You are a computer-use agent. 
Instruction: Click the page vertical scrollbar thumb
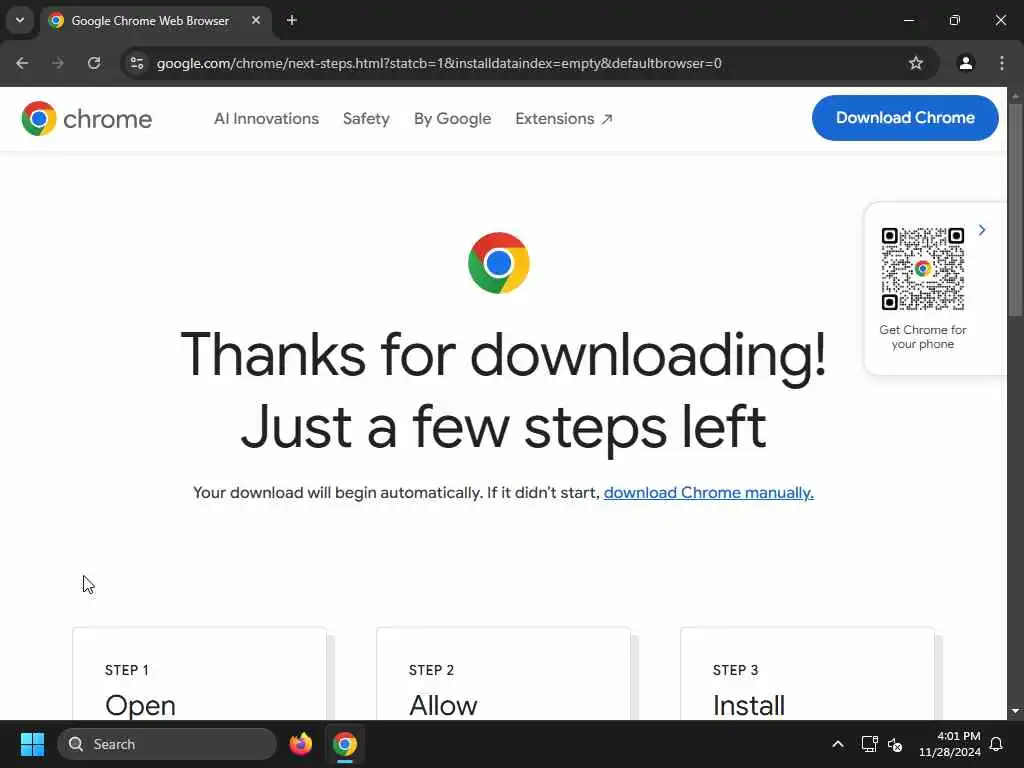coord(1015,209)
